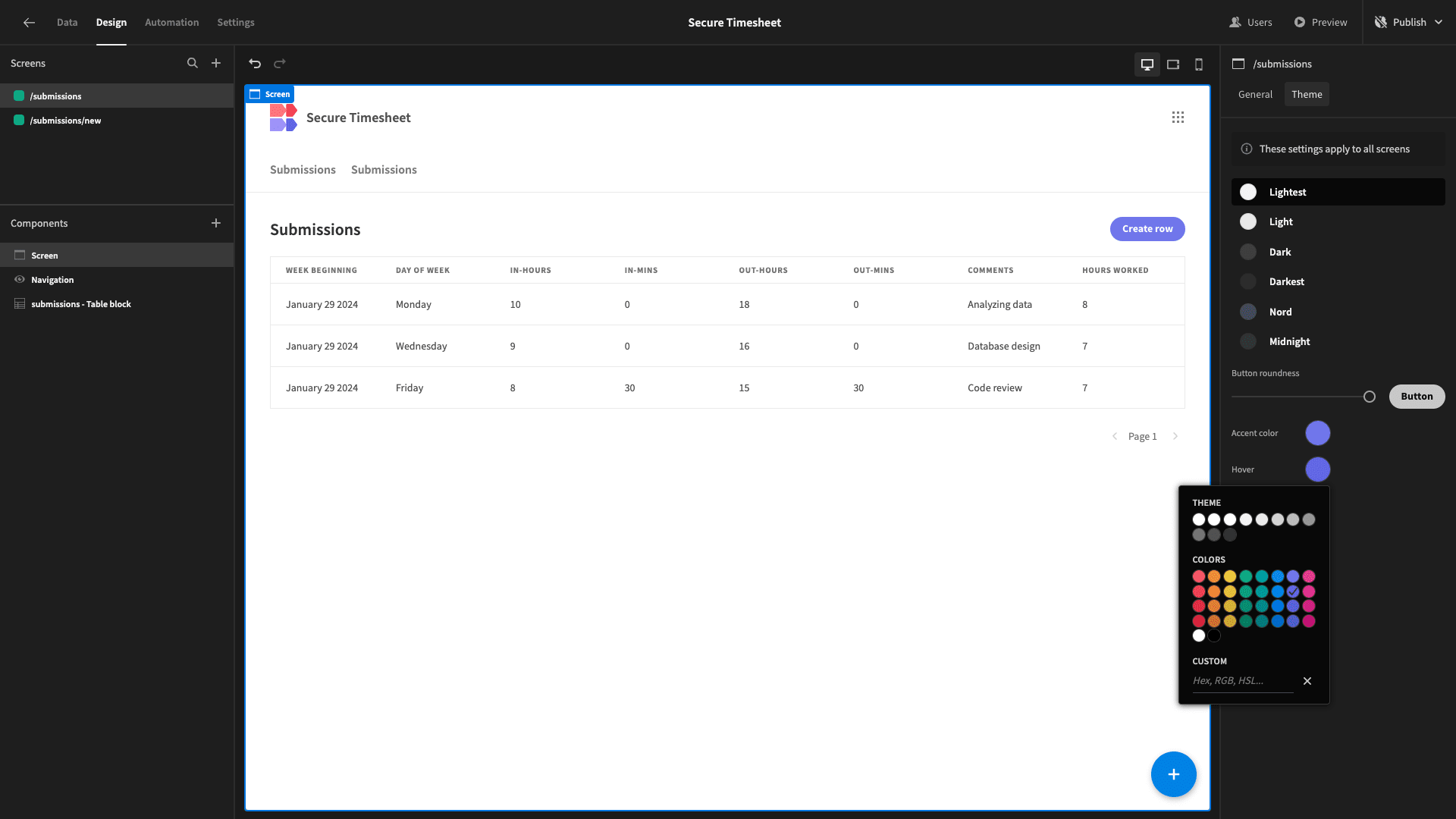Select the /submissions screen in list

click(117, 96)
